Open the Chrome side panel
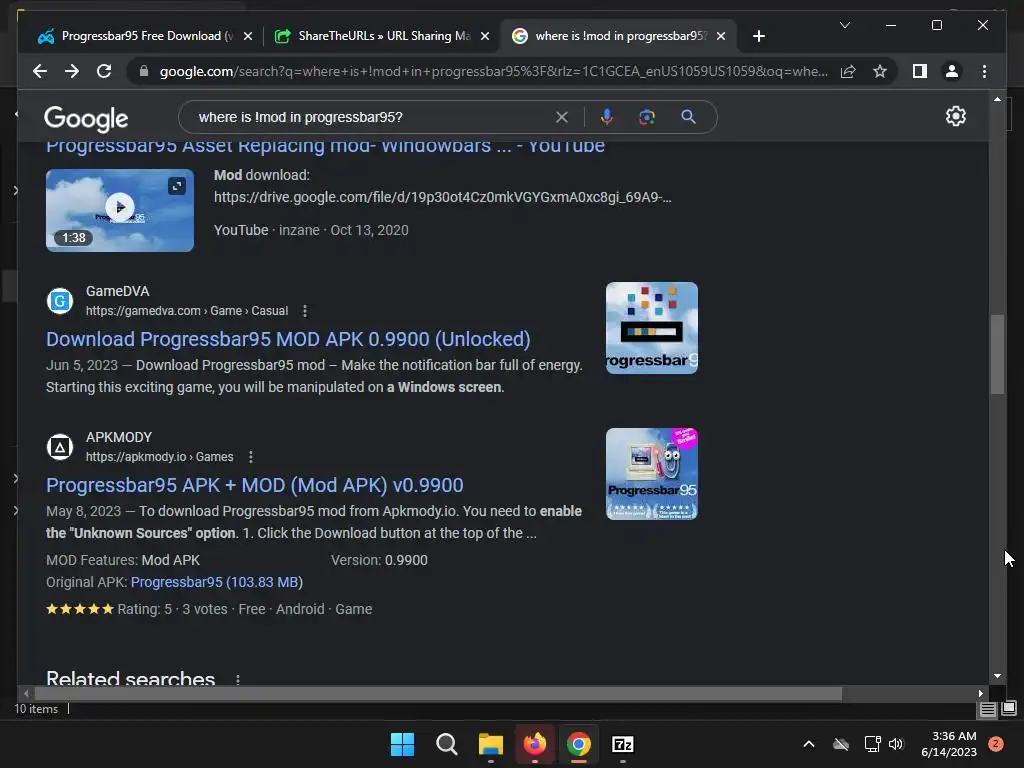 (920, 71)
